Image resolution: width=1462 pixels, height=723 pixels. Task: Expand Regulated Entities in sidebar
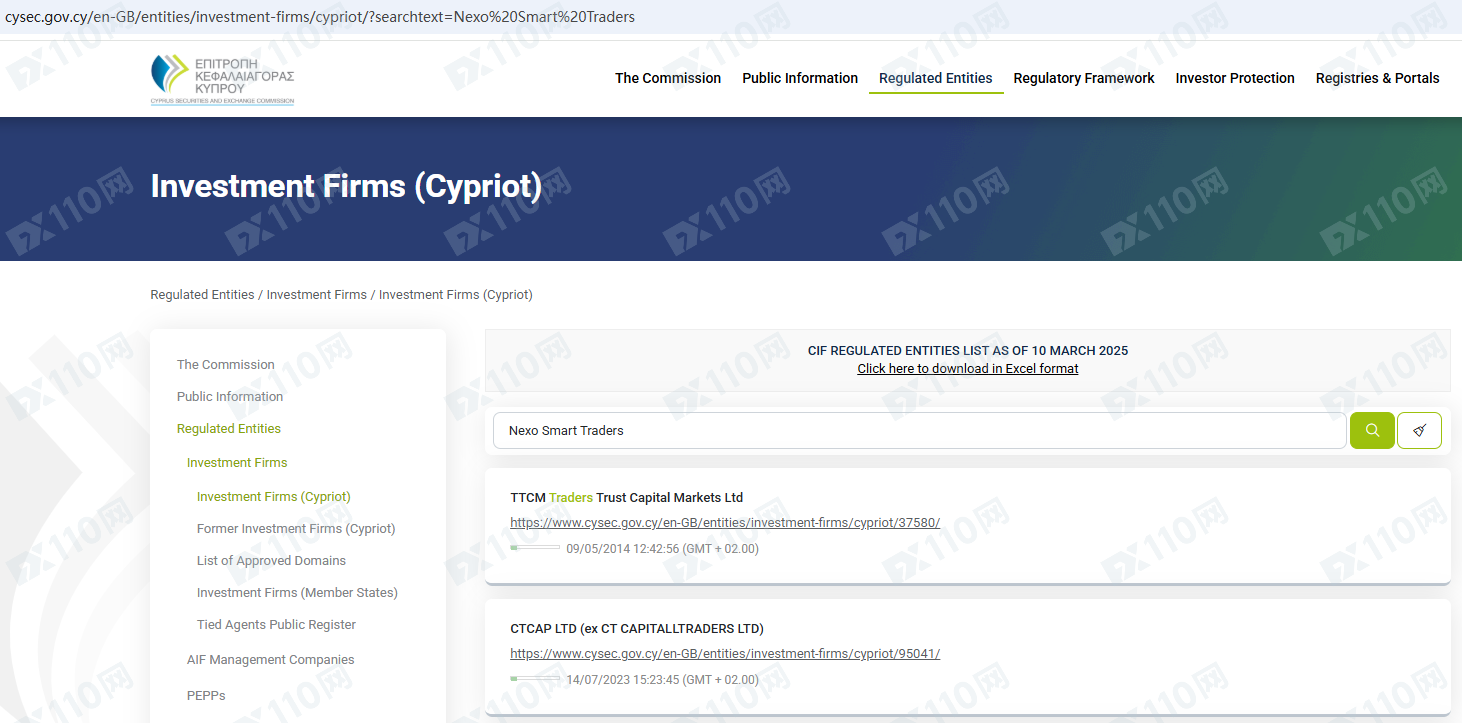[228, 428]
